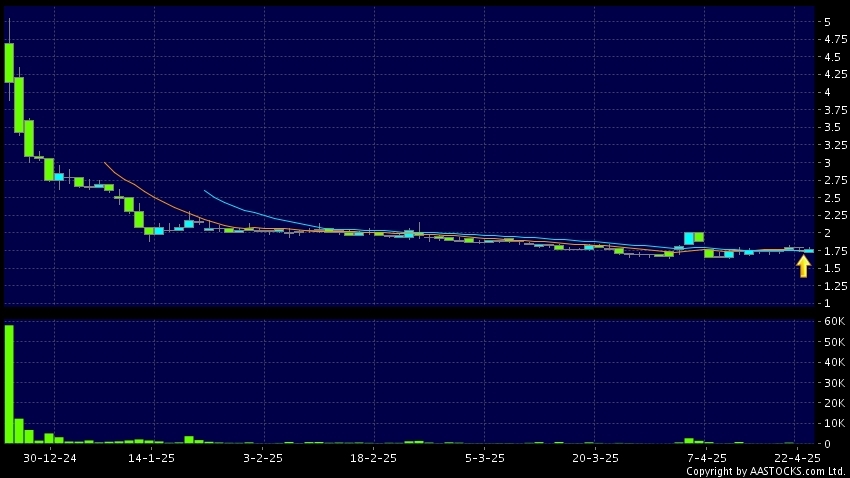Click the 3.75 price axis label
850x478 pixels.
click(835, 110)
